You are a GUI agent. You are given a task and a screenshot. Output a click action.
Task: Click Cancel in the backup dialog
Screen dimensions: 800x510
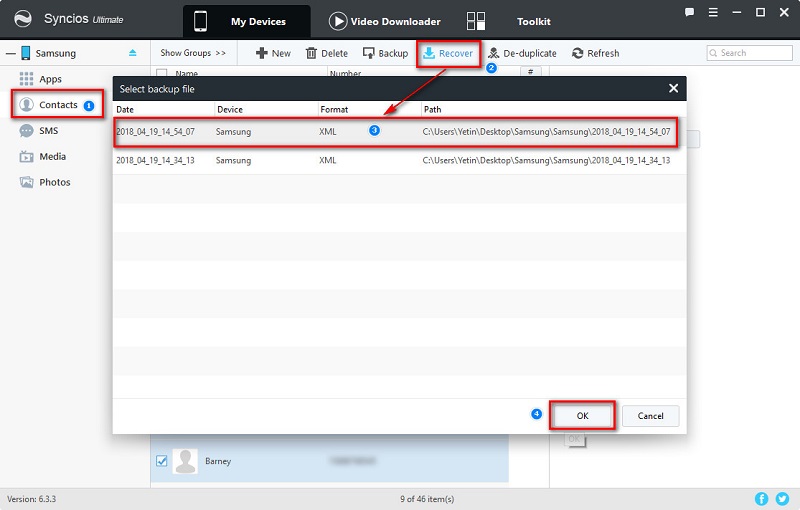click(x=651, y=416)
